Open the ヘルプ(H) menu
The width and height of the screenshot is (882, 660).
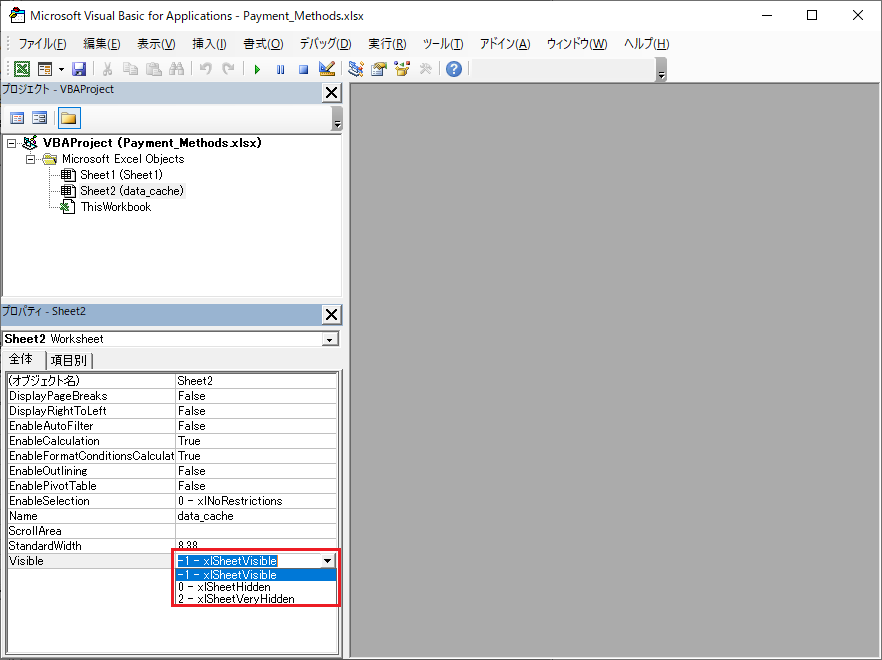(x=646, y=44)
